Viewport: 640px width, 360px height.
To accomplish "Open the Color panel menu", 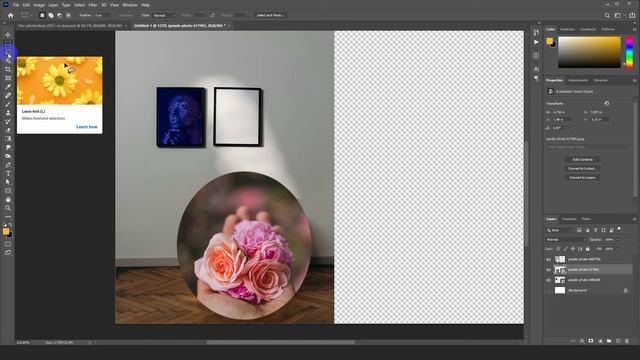I will point(634,29).
